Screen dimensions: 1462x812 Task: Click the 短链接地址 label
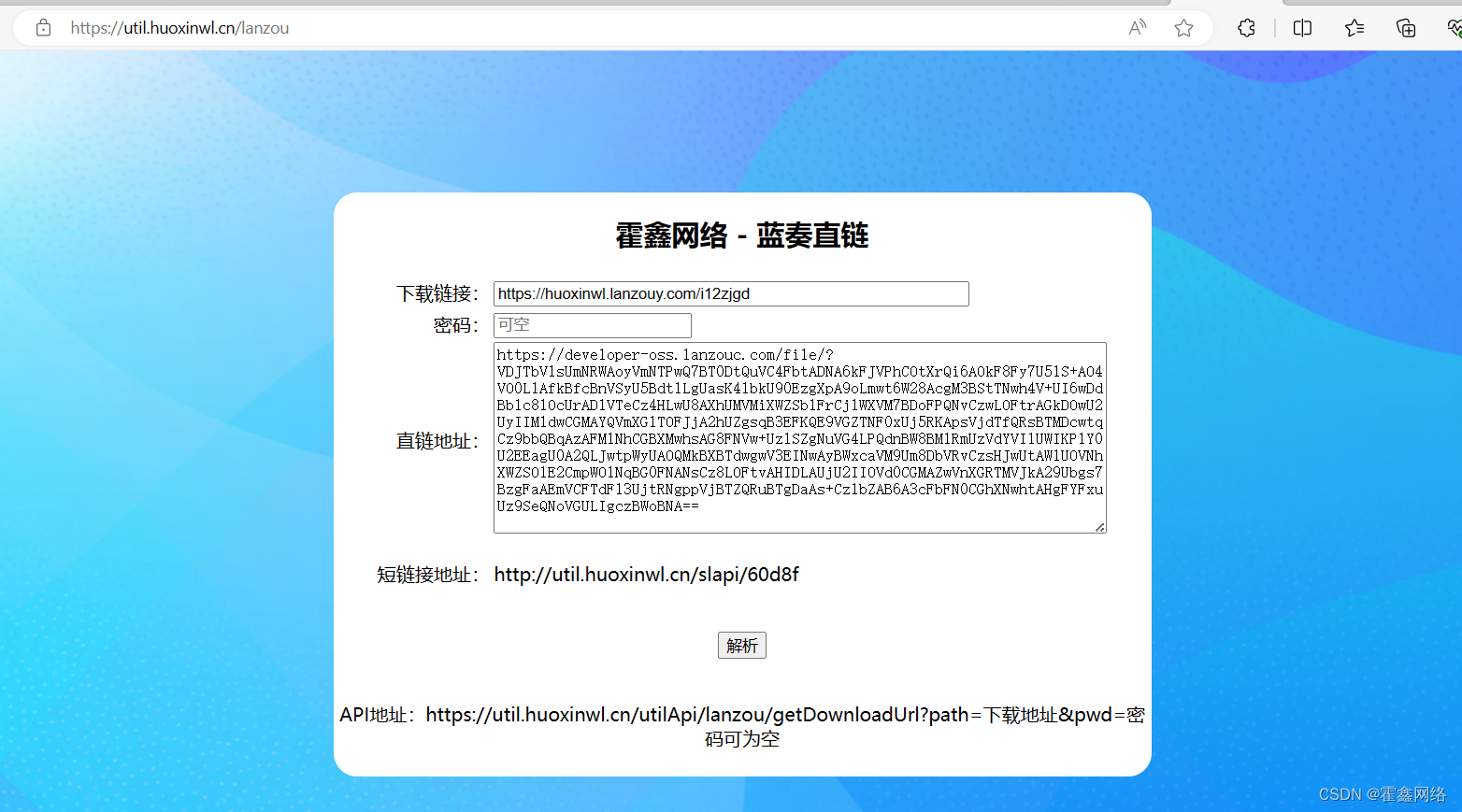click(428, 575)
